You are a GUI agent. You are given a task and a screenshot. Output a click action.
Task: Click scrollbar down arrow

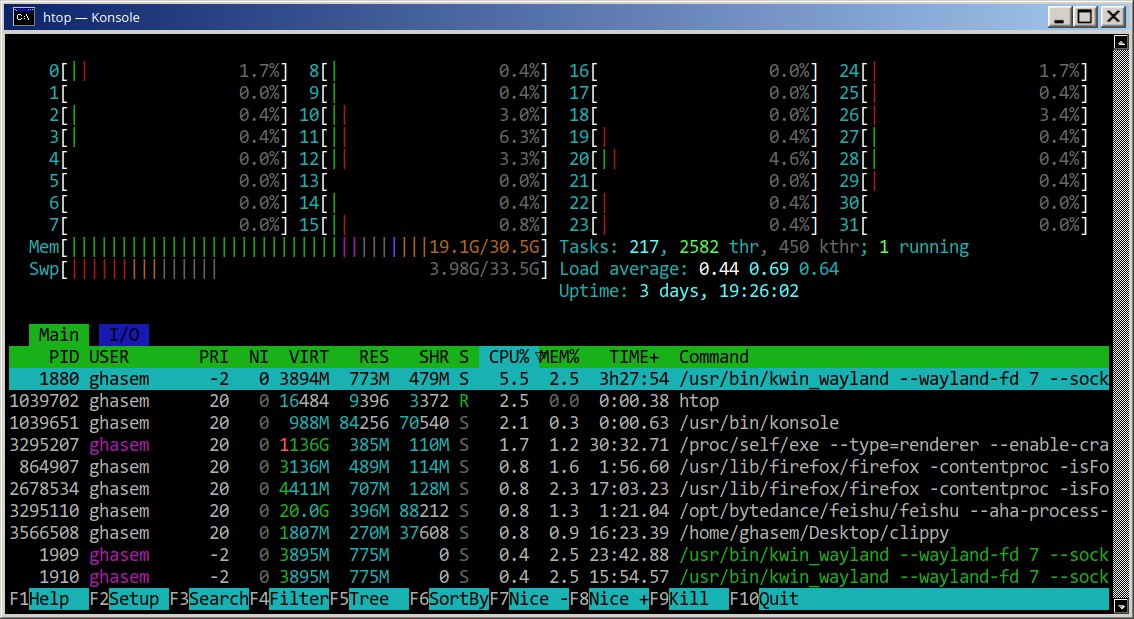click(x=1120, y=606)
